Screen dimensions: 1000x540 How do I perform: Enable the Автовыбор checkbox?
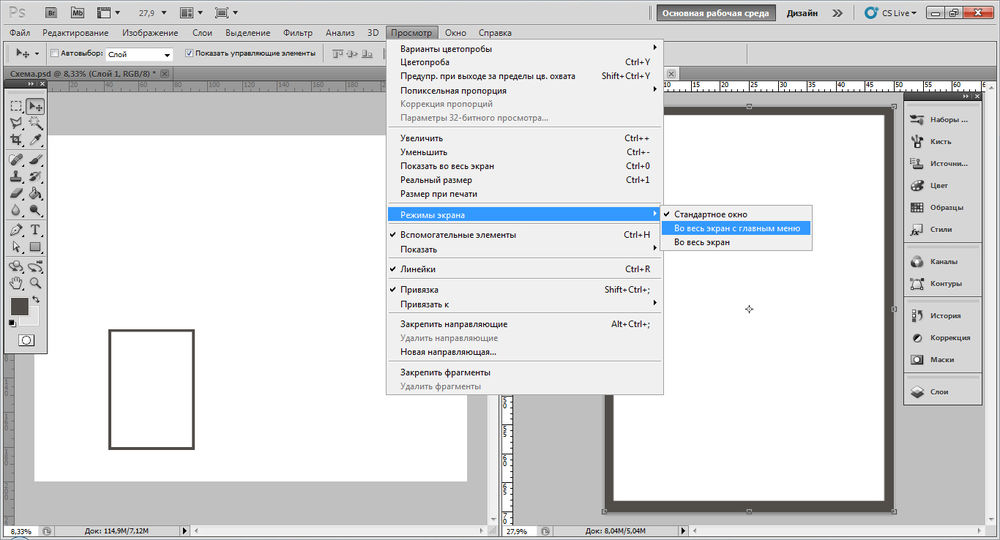click(x=54, y=53)
